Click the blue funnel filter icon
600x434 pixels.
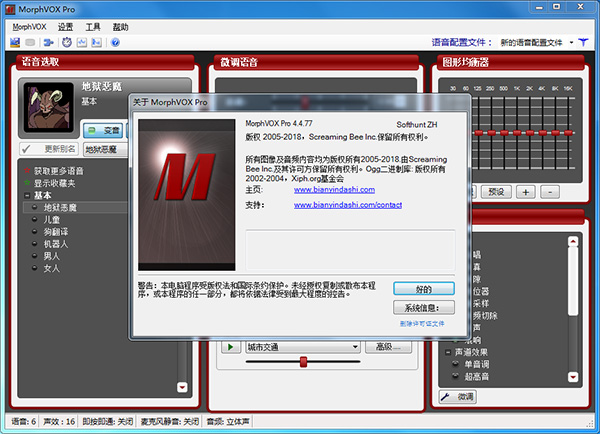[584, 42]
